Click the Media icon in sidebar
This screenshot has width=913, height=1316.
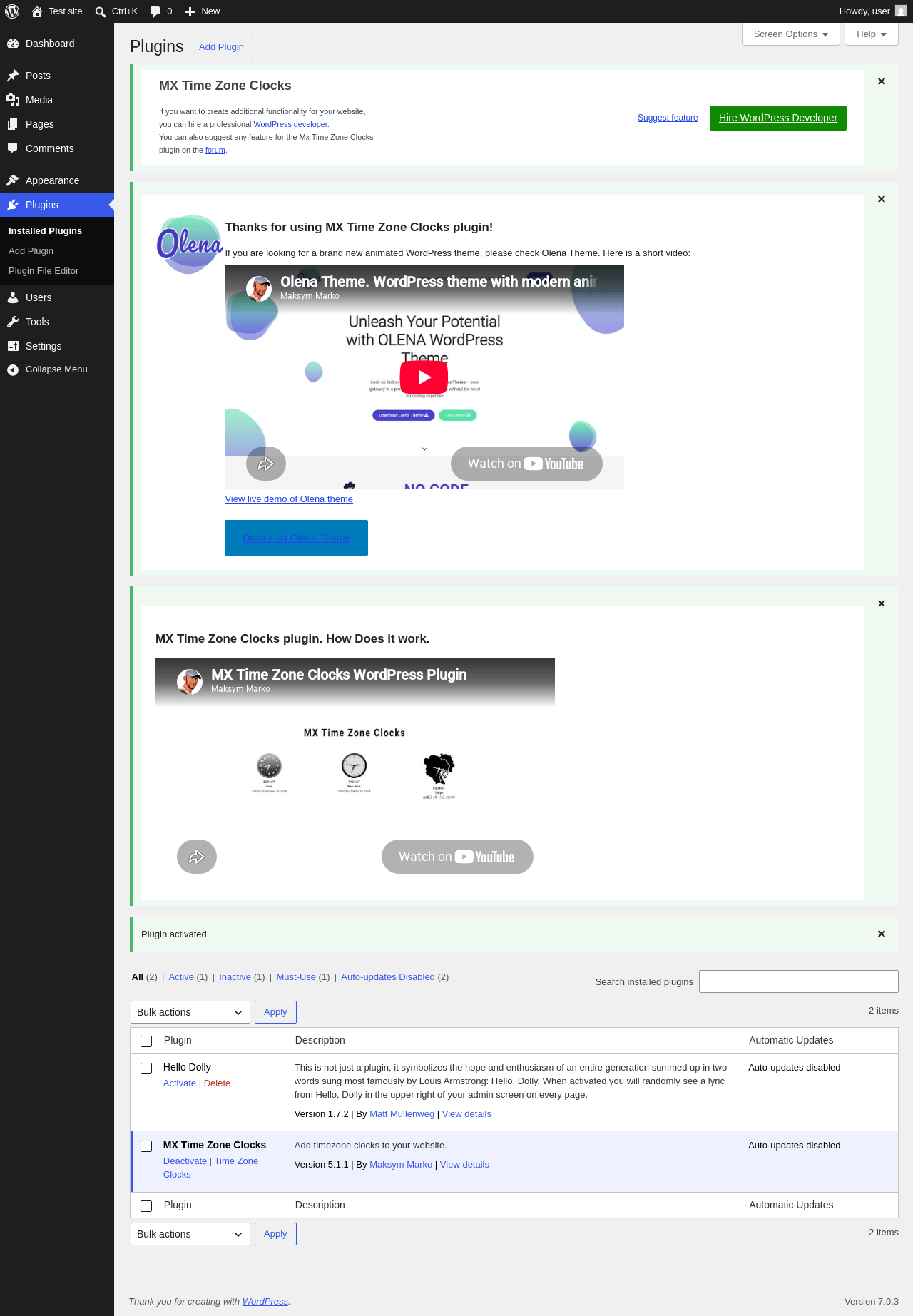(x=13, y=100)
